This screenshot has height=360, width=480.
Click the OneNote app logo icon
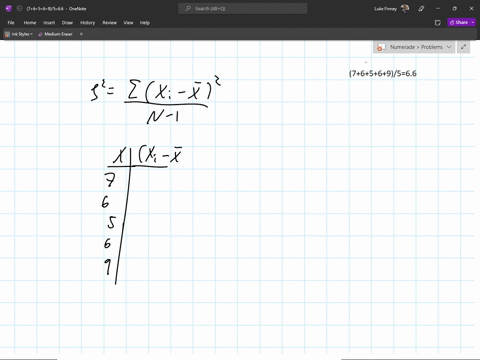pos(8,9)
